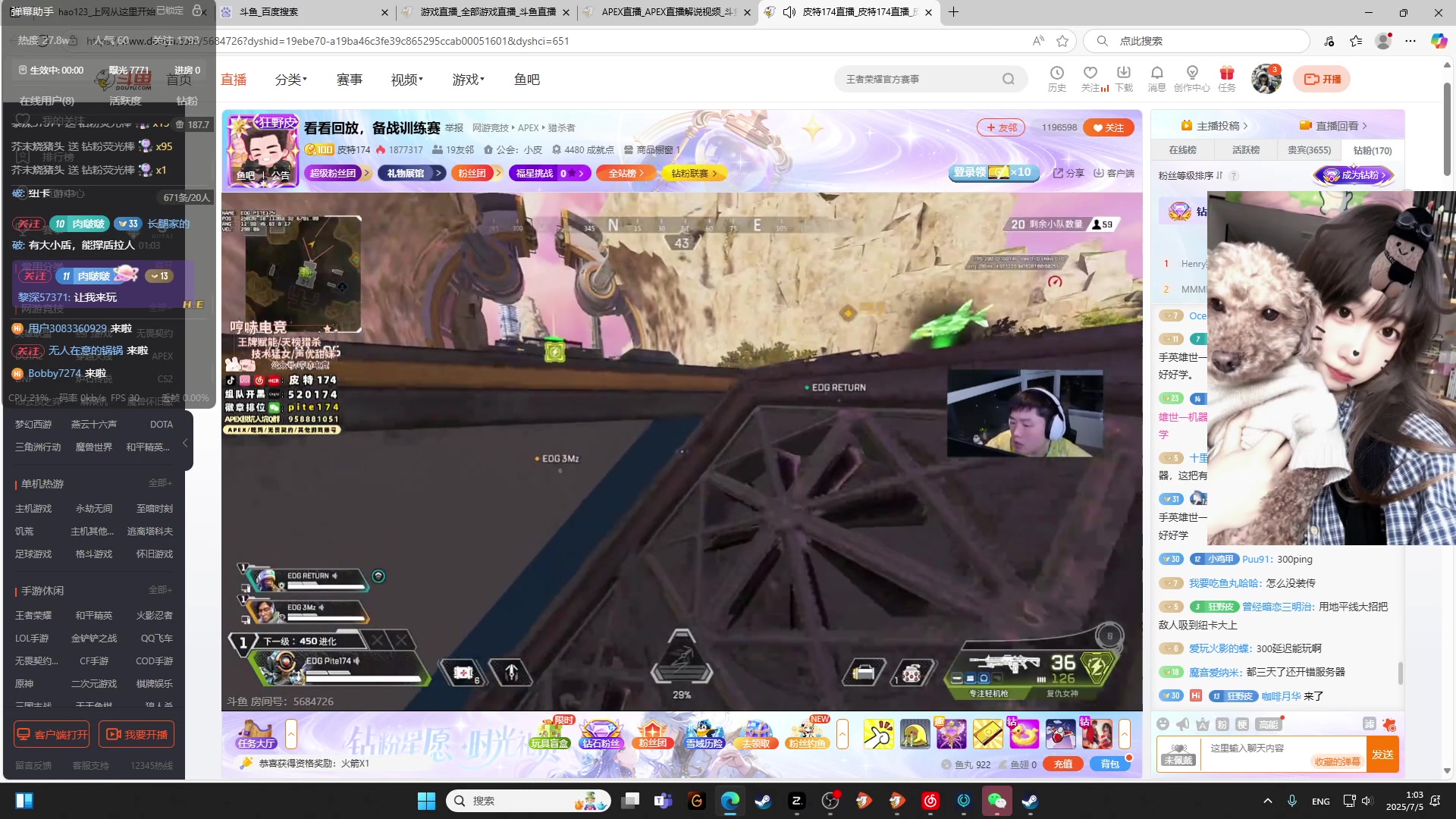Click the 发送 send chat button
The width and height of the screenshot is (1456, 819).
tap(1382, 754)
